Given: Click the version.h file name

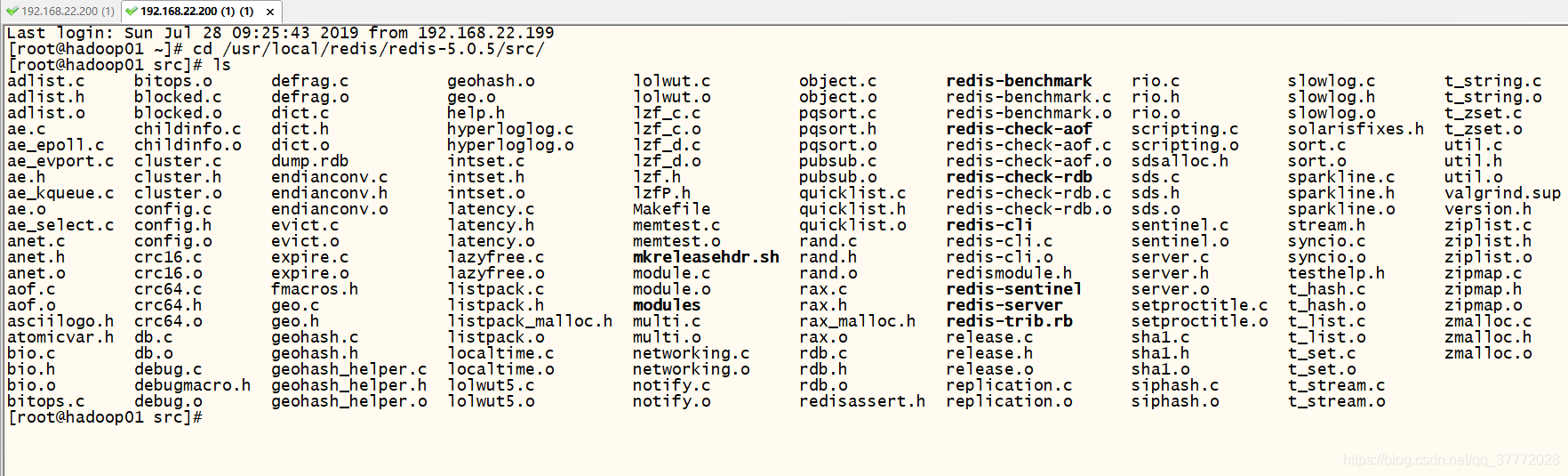Looking at the screenshot, I should pyautogui.click(x=1488, y=209).
